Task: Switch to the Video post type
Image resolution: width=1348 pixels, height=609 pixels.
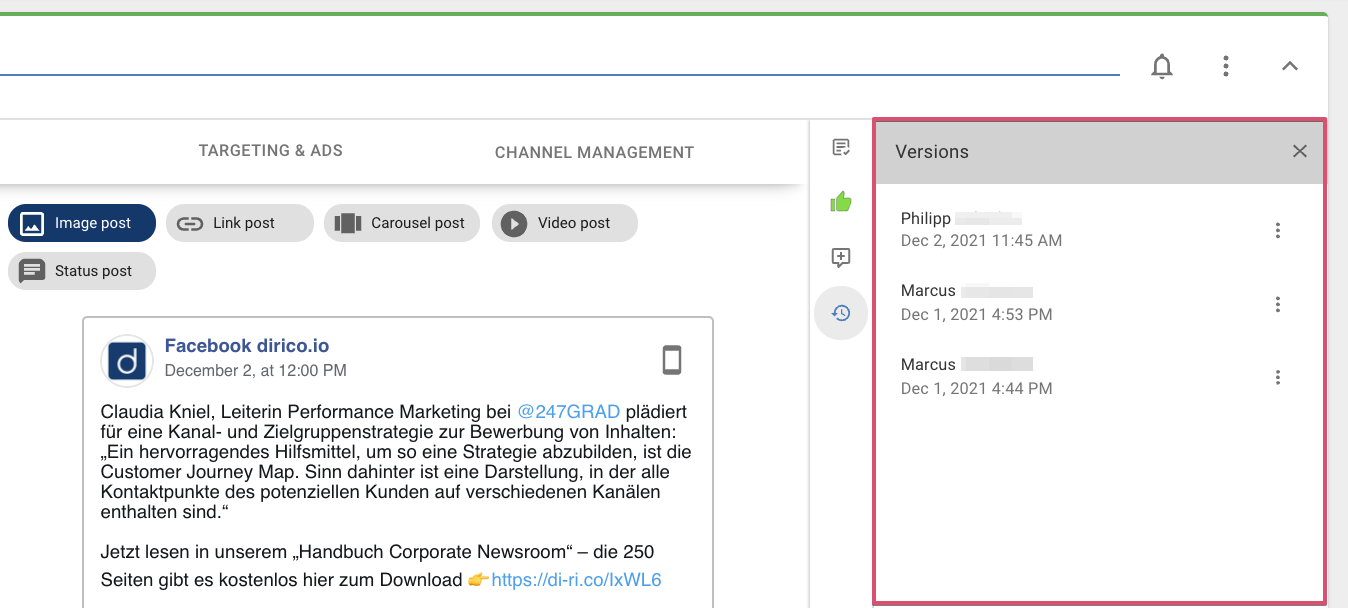Action: 564,223
